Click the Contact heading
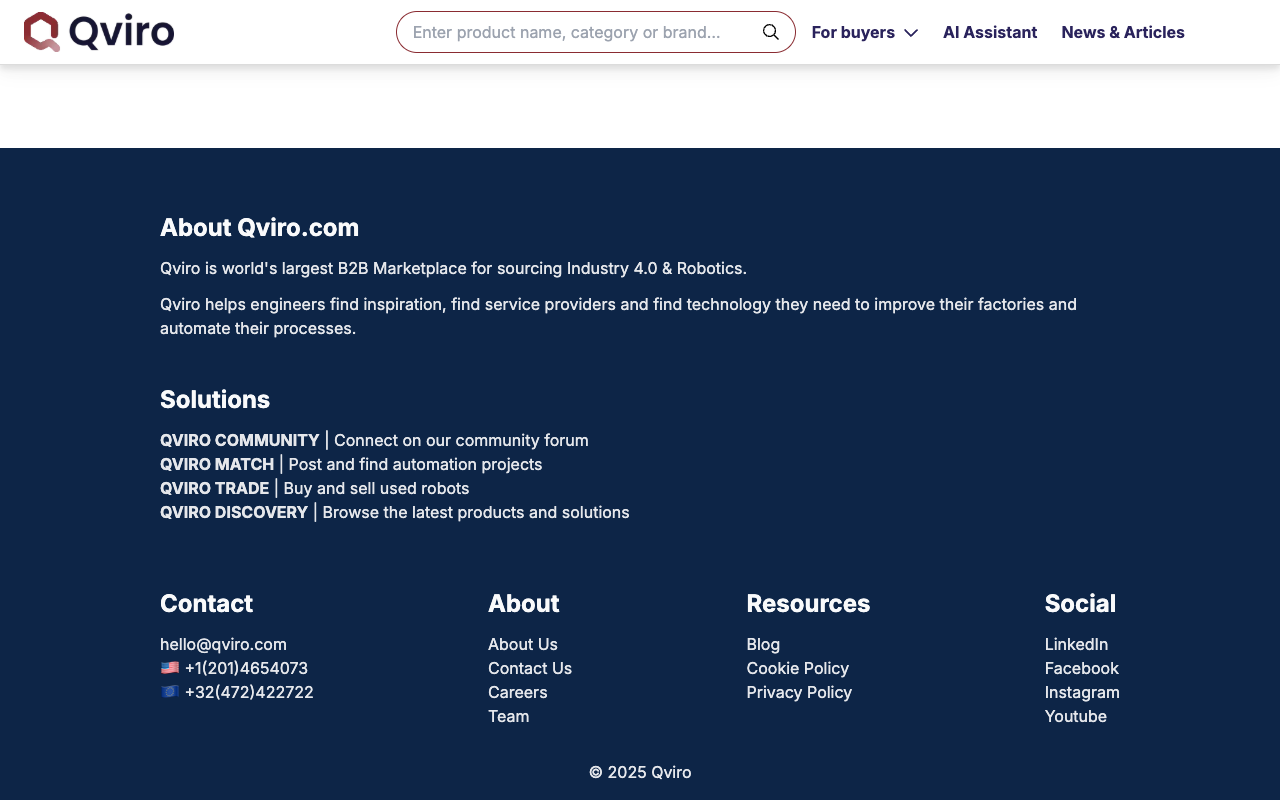This screenshot has height=800, width=1280. (x=207, y=603)
